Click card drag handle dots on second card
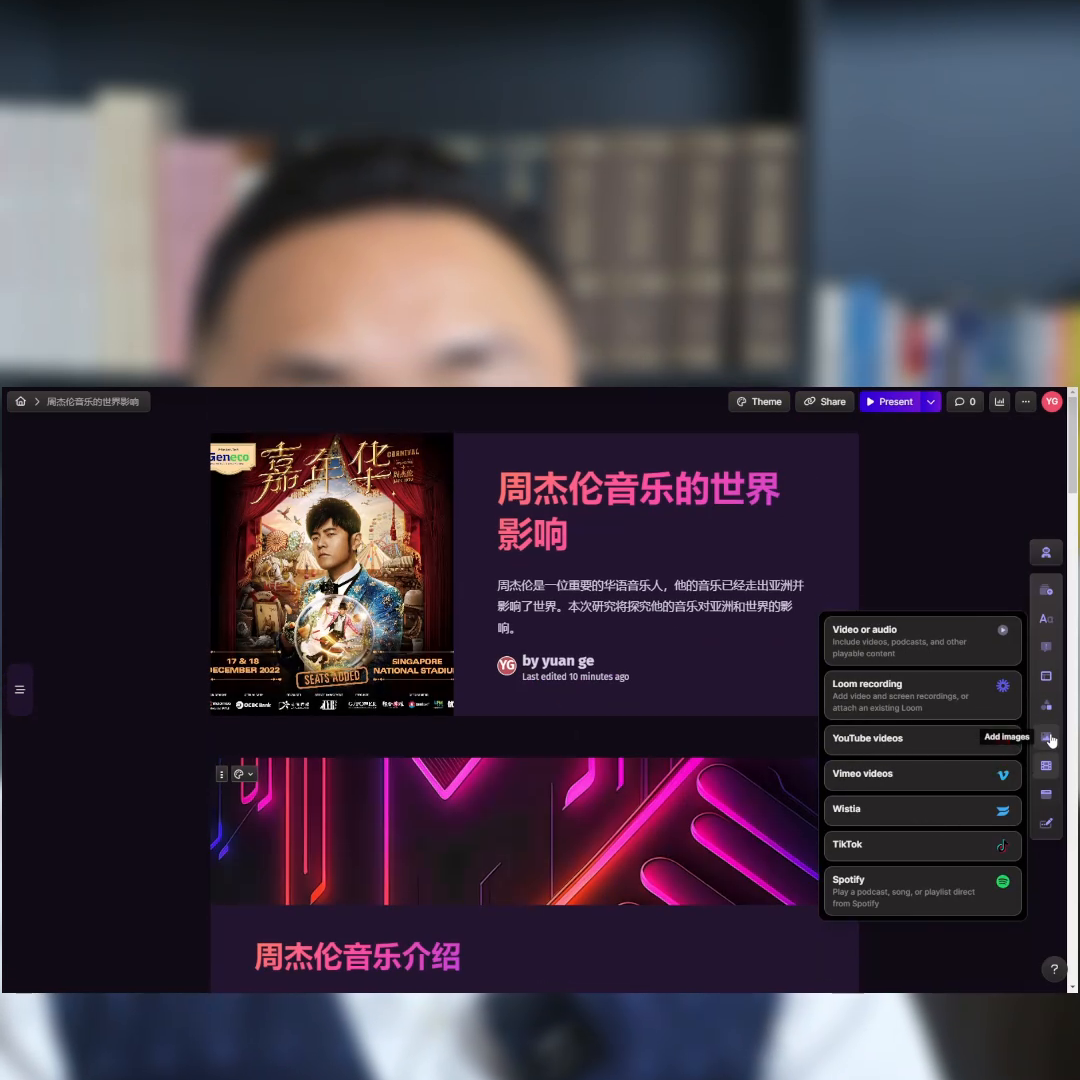Viewport: 1080px width, 1080px height. click(221, 774)
